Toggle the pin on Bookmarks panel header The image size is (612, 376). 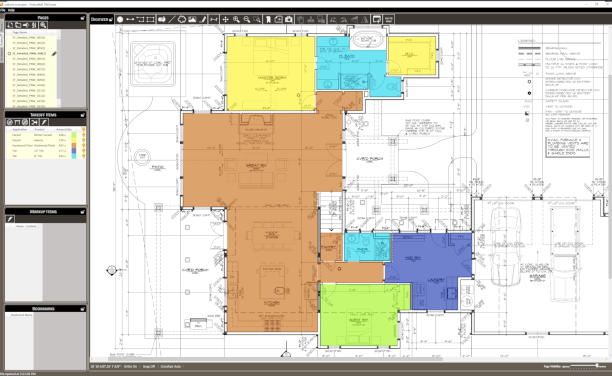pos(82,308)
